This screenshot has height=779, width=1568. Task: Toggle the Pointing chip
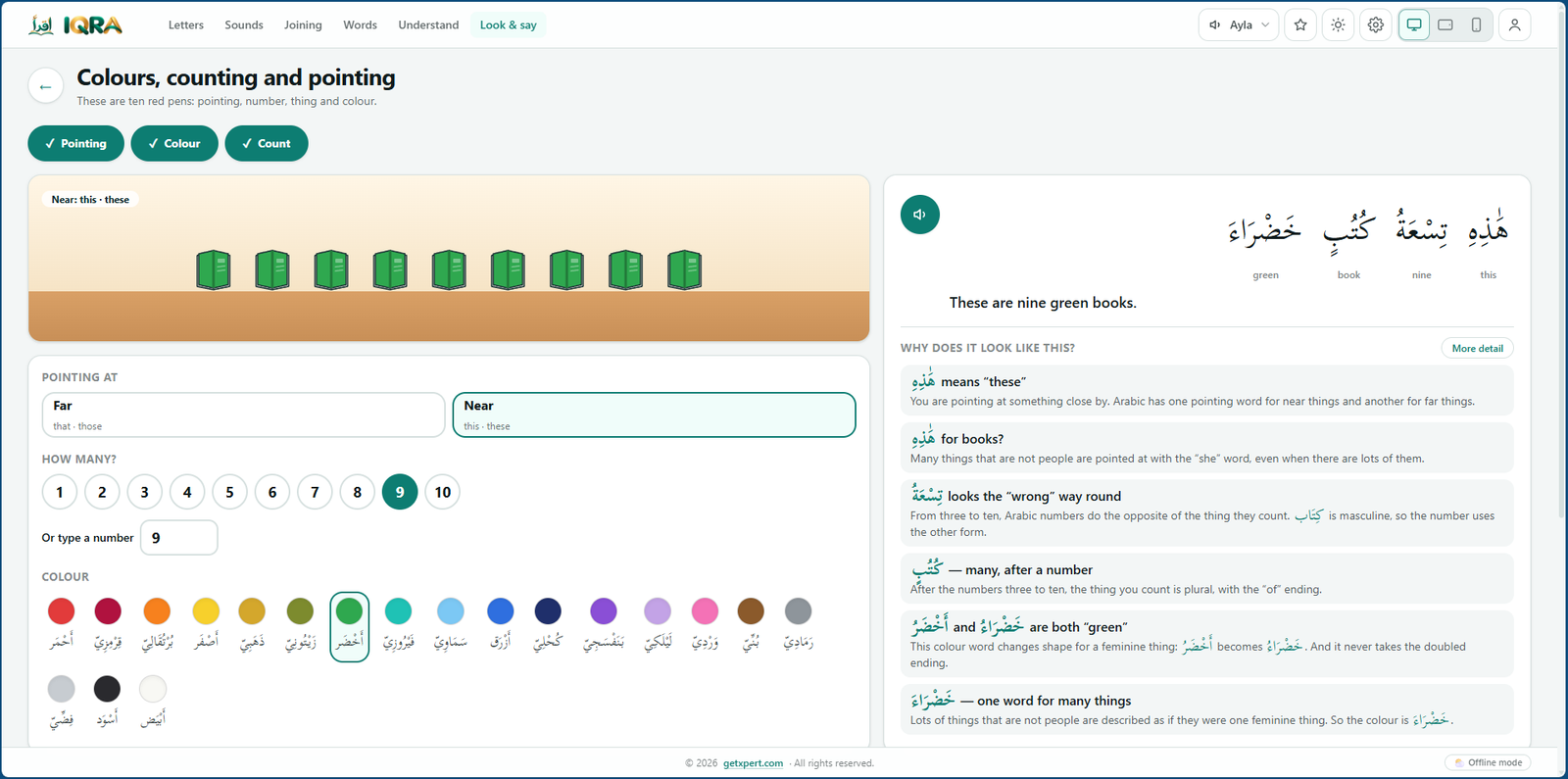[x=75, y=143]
